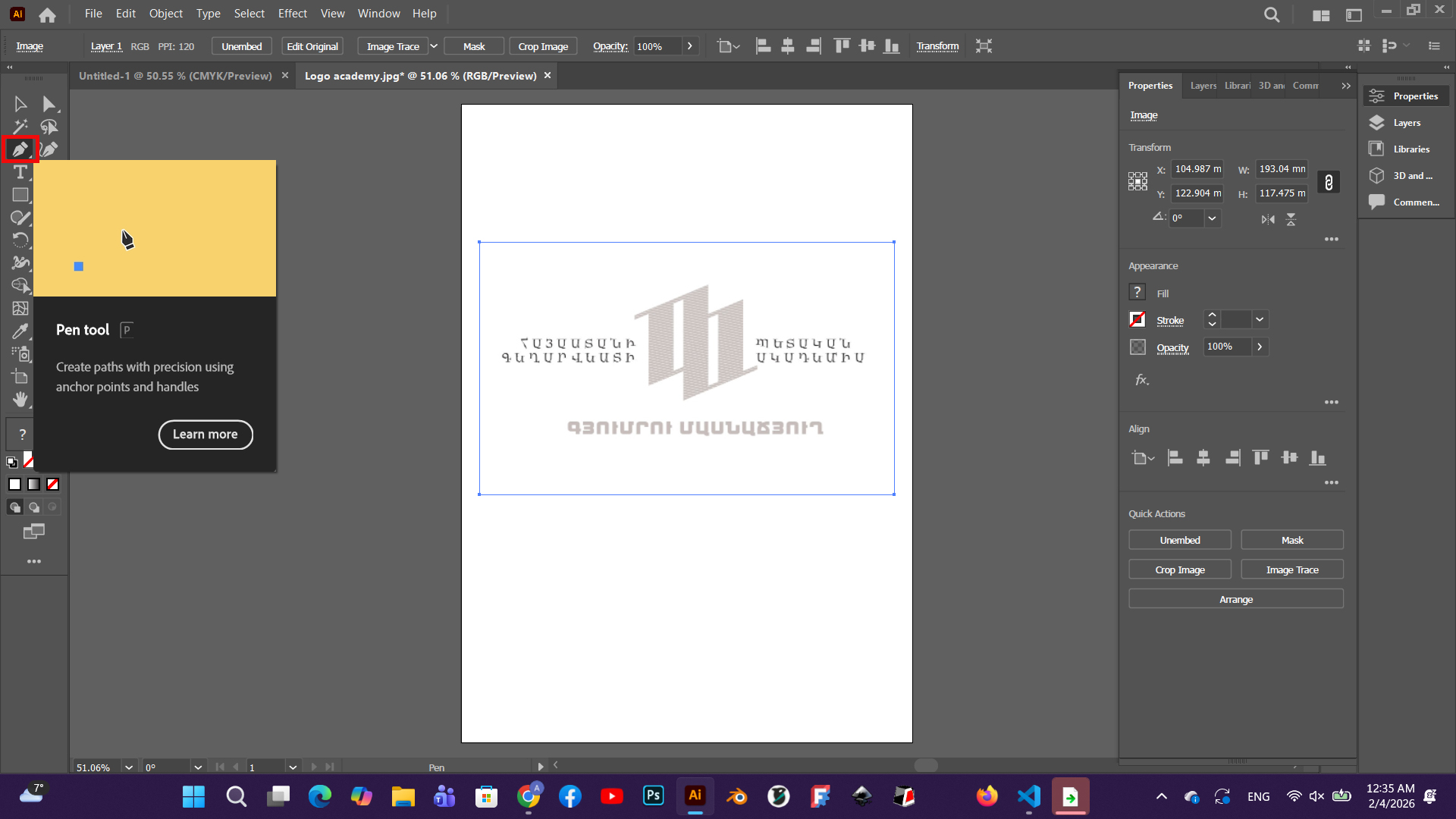1456x819 pixels.
Task: Select the Rotate tool
Action: [x=20, y=240]
